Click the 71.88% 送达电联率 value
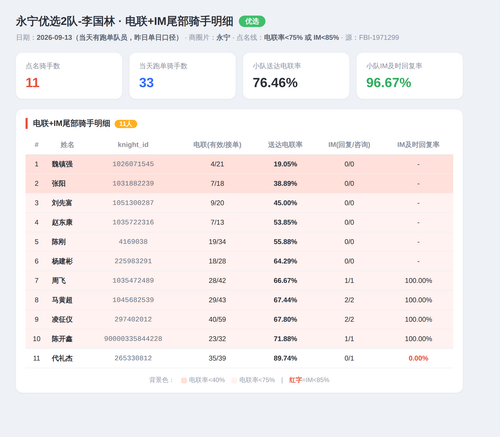Image resolution: width=500 pixels, height=437 pixels. tap(285, 339)
